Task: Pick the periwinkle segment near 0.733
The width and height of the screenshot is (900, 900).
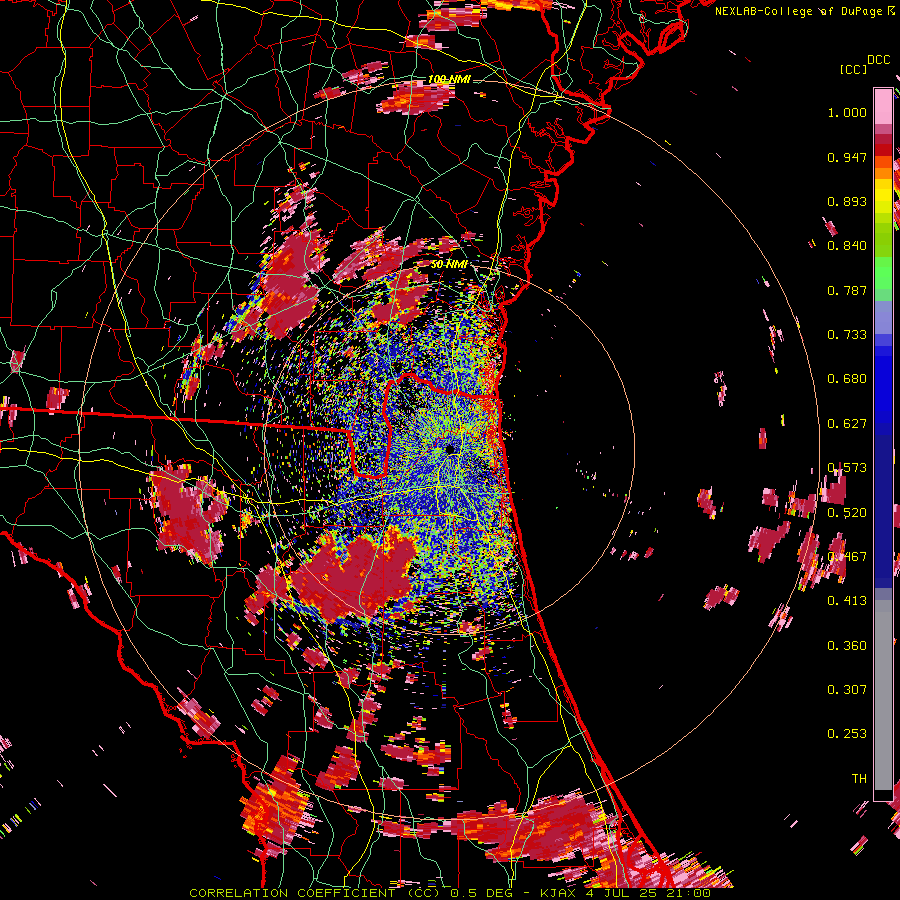Action: (x=883, y=318)
